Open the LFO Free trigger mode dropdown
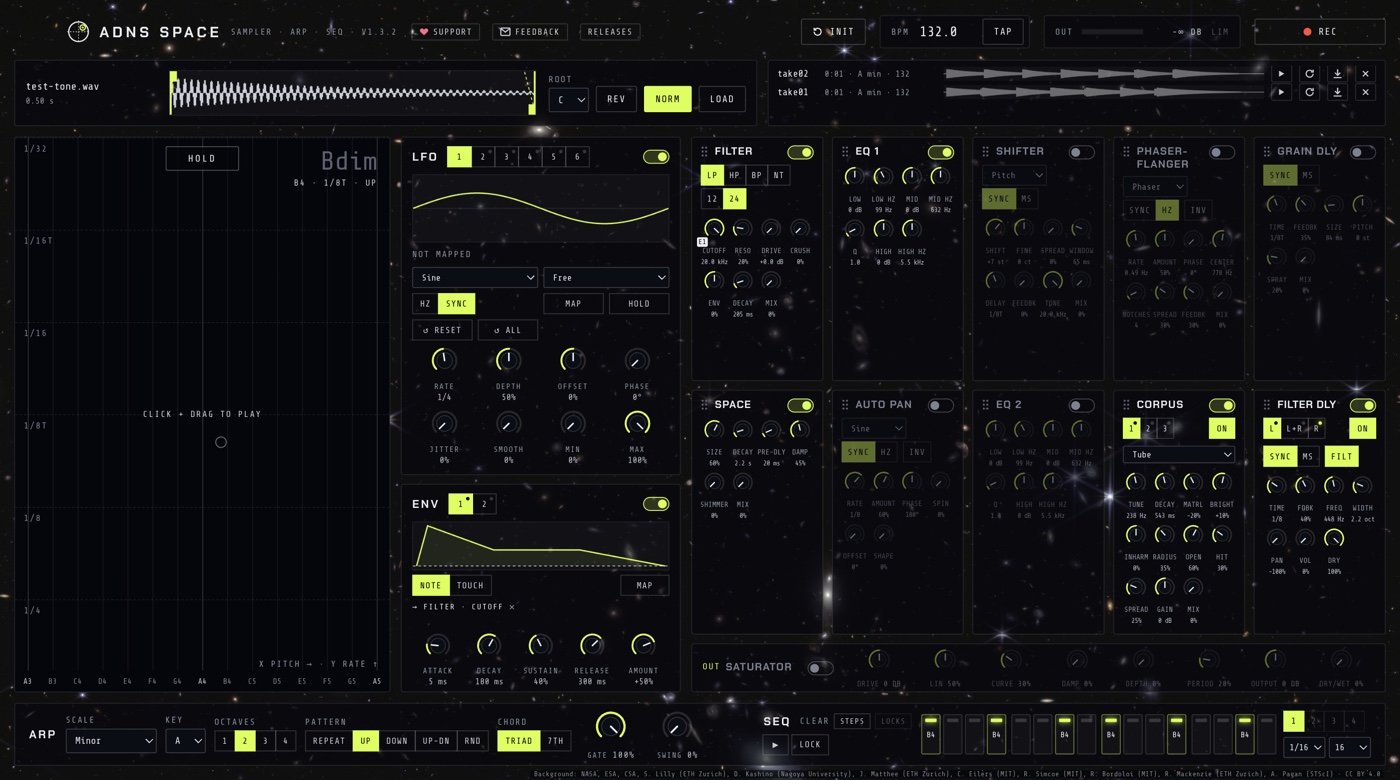1400x780 pixels. (x=606, y=278)
